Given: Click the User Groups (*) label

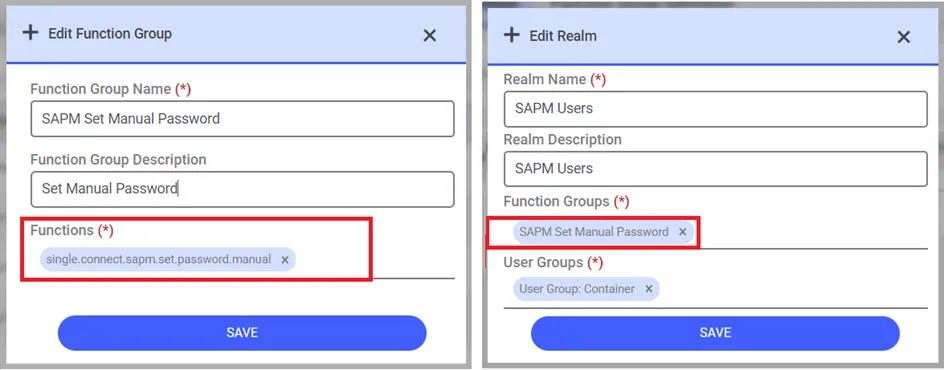Looking at the screenshot, I should click(x=553, y=263).
